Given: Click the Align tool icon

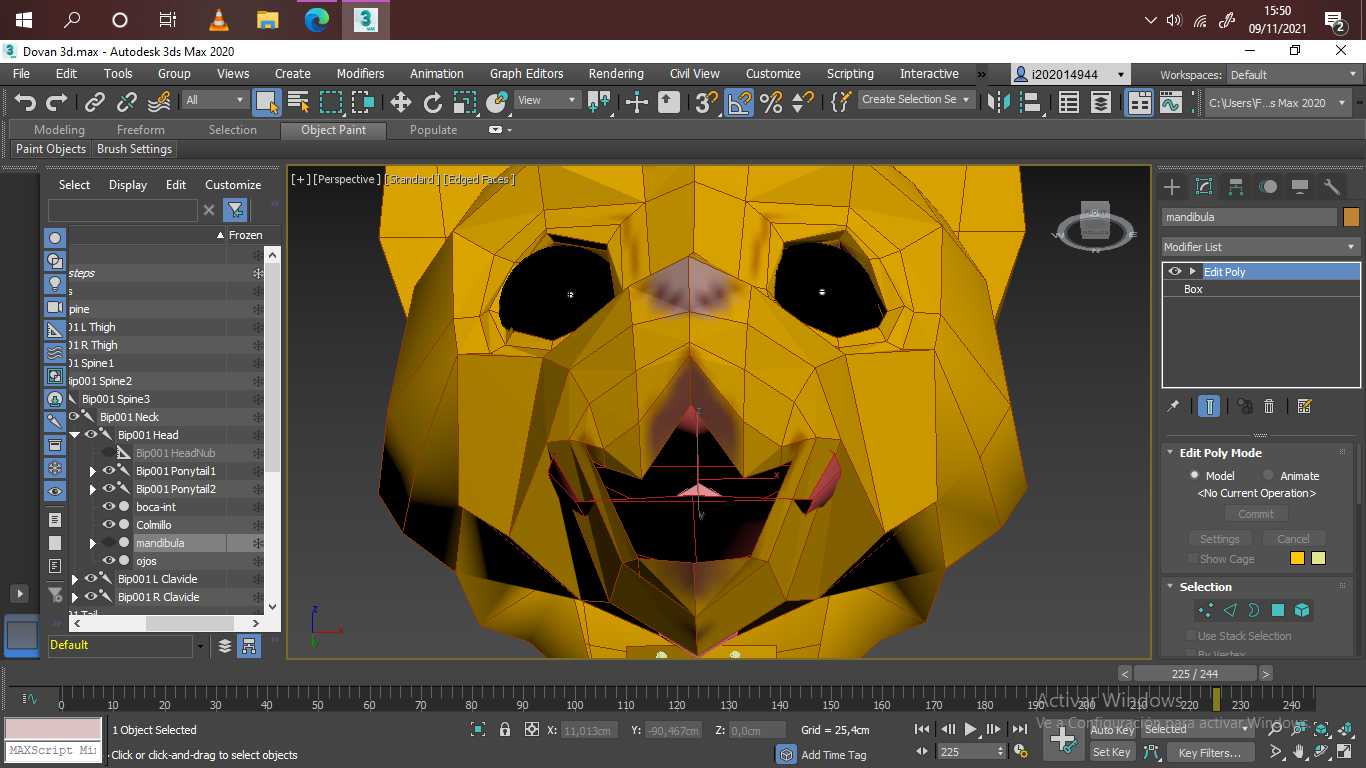Looking at the screenshot, I should pyautogui.click(x=1029, y=101).
